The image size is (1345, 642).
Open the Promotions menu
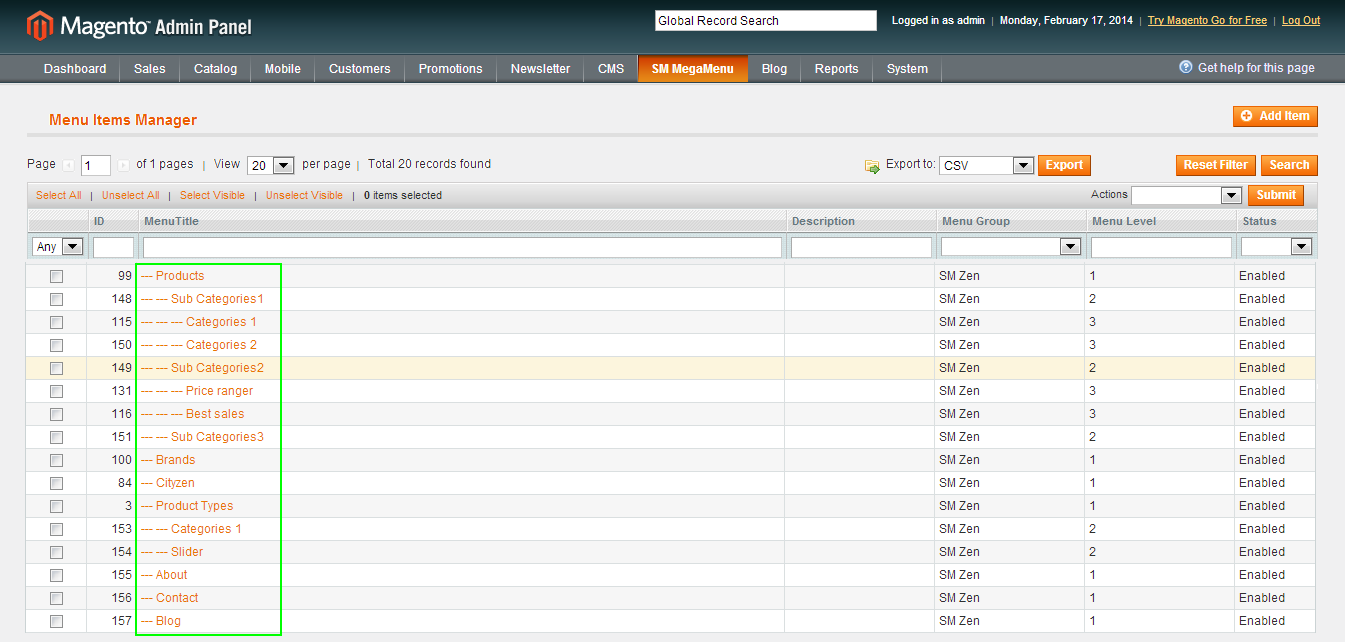click(x=450, y=69)
